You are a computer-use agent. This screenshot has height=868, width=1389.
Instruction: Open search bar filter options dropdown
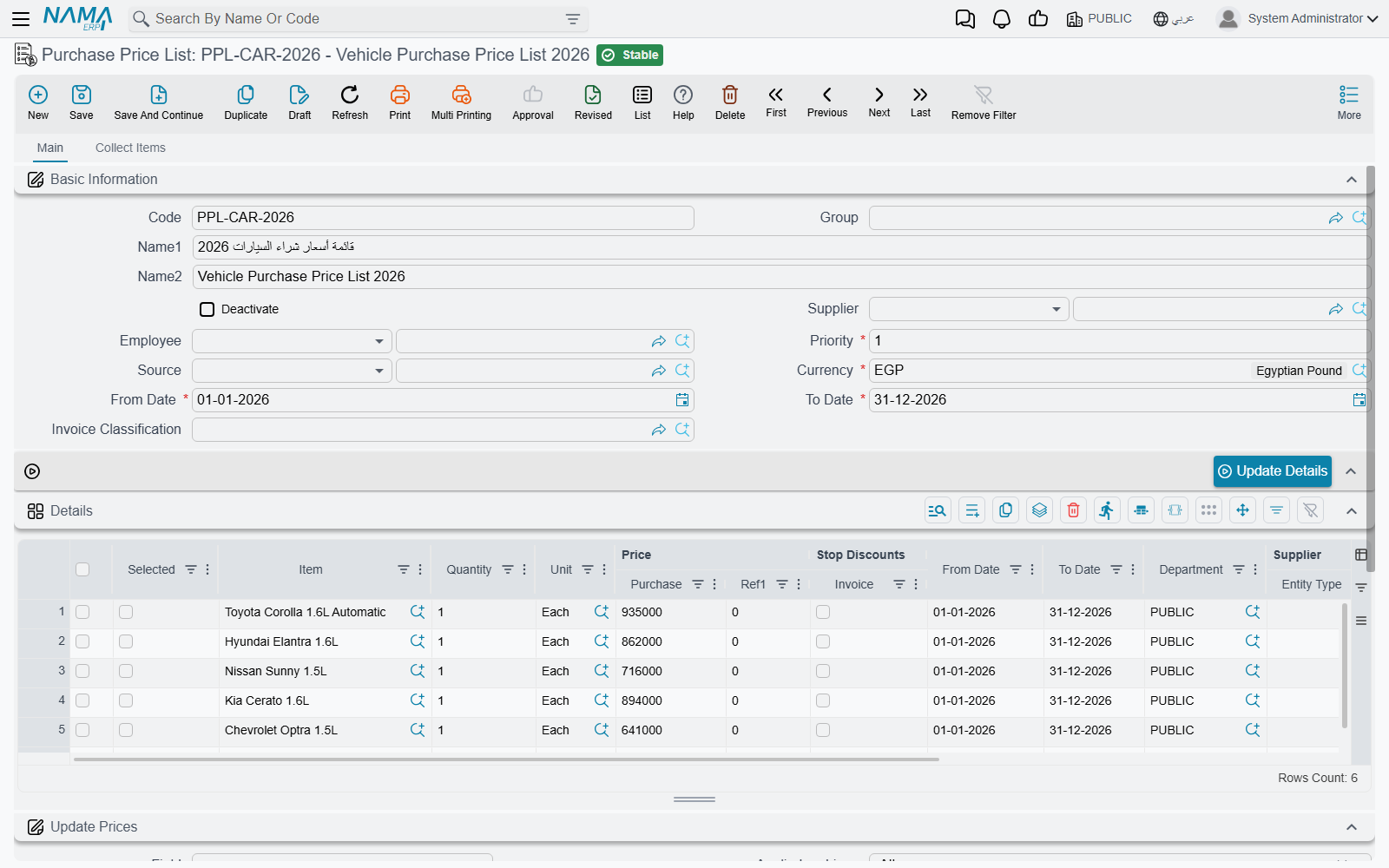click(573, 18)
